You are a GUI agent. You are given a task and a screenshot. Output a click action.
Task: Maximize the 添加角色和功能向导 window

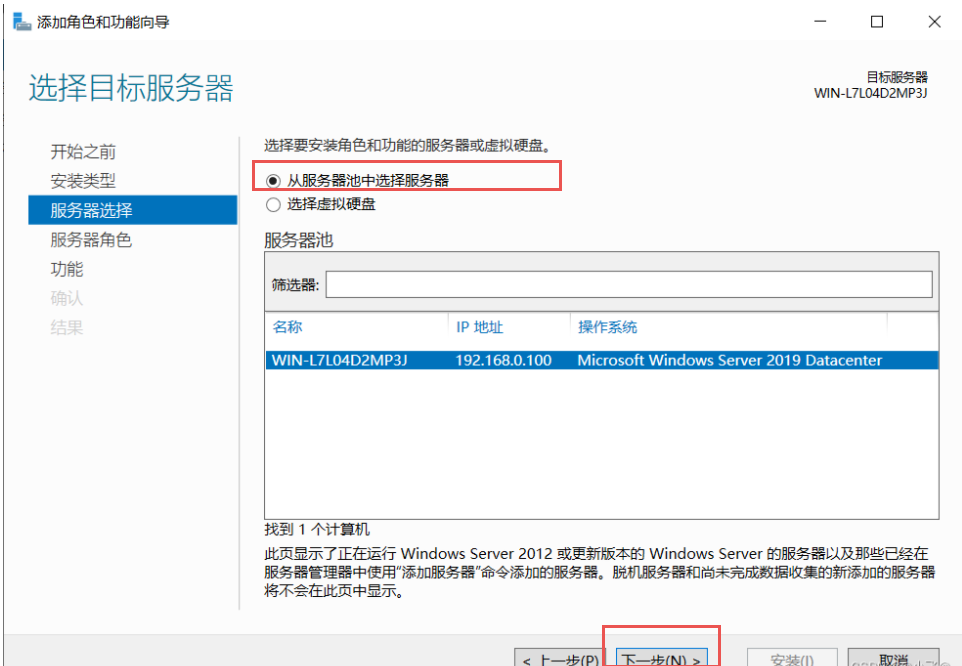tap(877, 21)
